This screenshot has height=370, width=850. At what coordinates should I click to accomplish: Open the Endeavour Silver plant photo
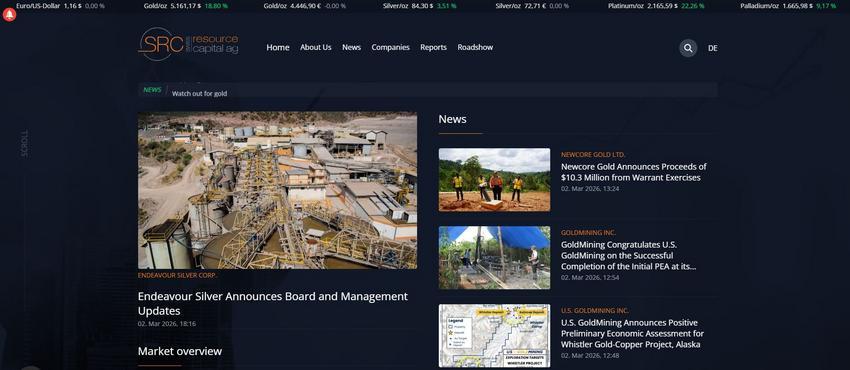(278, 191)
